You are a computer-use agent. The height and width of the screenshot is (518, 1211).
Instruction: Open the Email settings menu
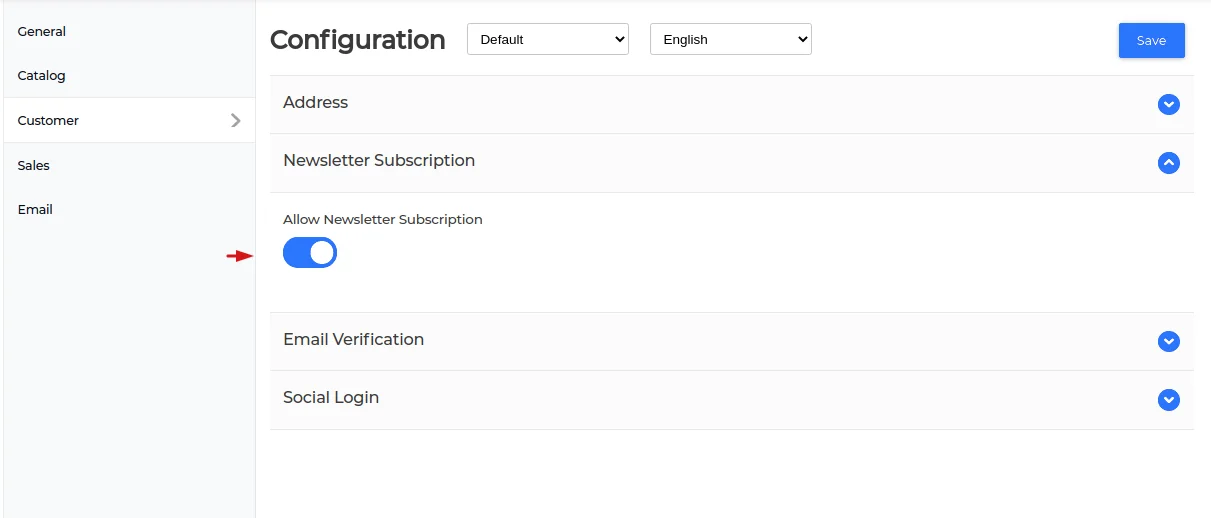pos(35,210)
